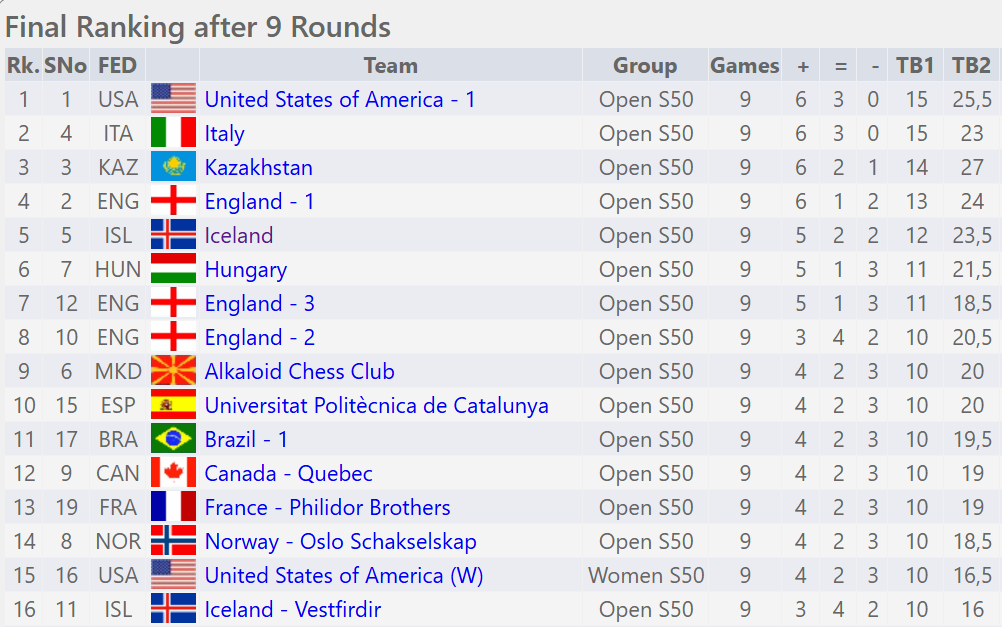Open France - Philidor Brothers link
This screenshot has height=627, width=1002.
[x=327, y=507]
